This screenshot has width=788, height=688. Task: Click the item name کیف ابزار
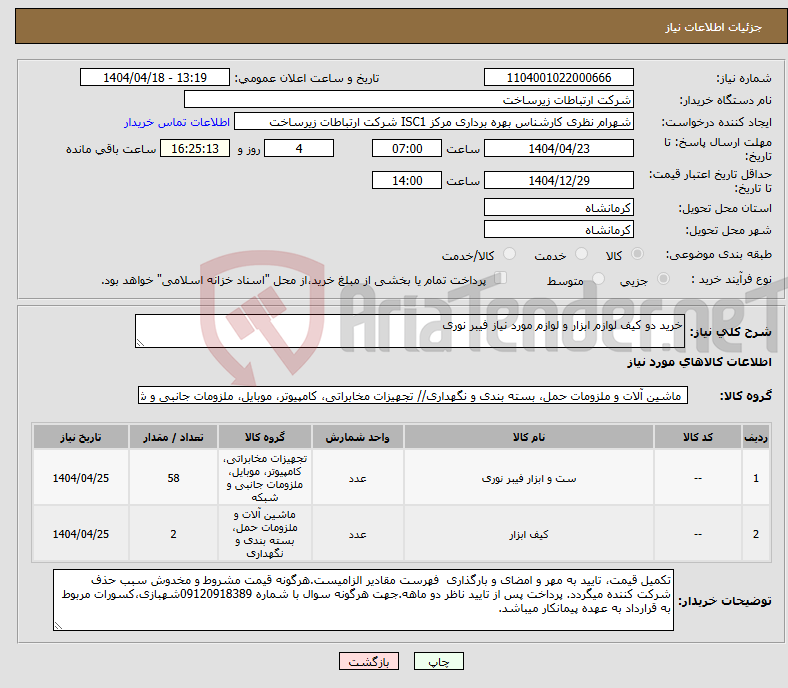529,534
